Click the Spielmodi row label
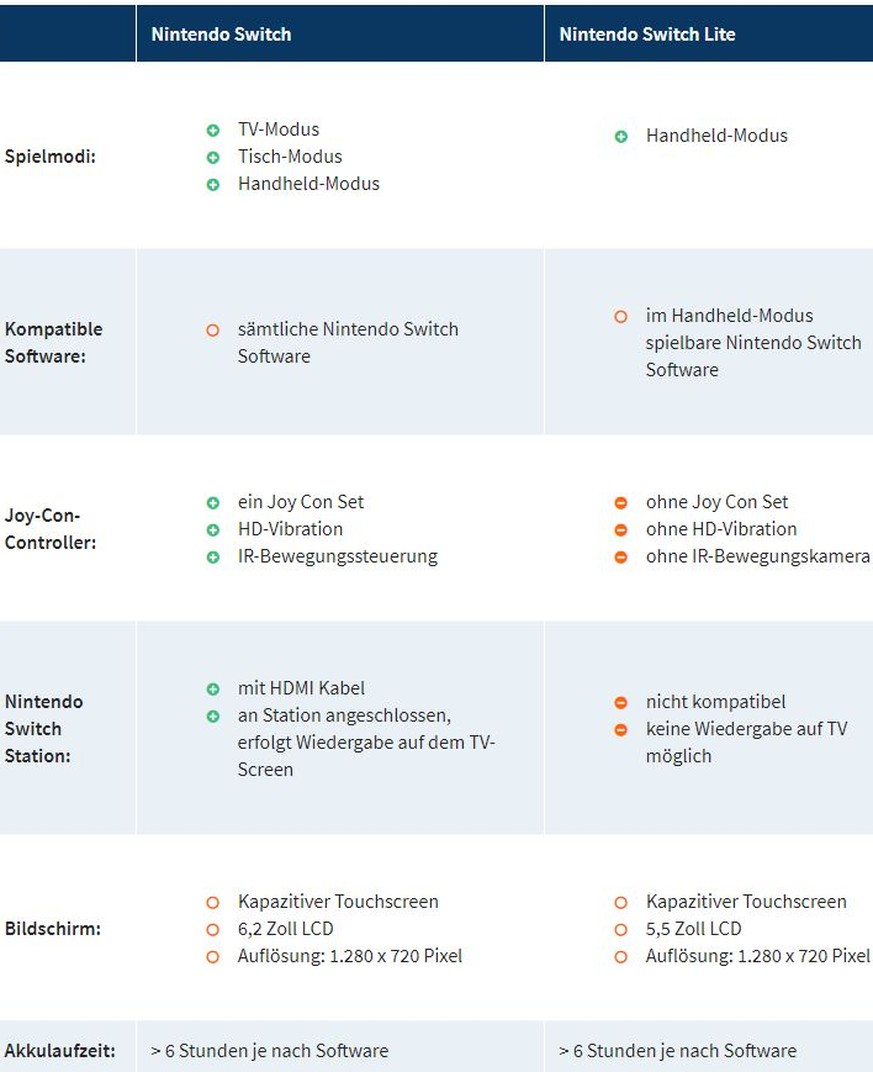The height and width of the screenshot is (1072, 873). 50,156
